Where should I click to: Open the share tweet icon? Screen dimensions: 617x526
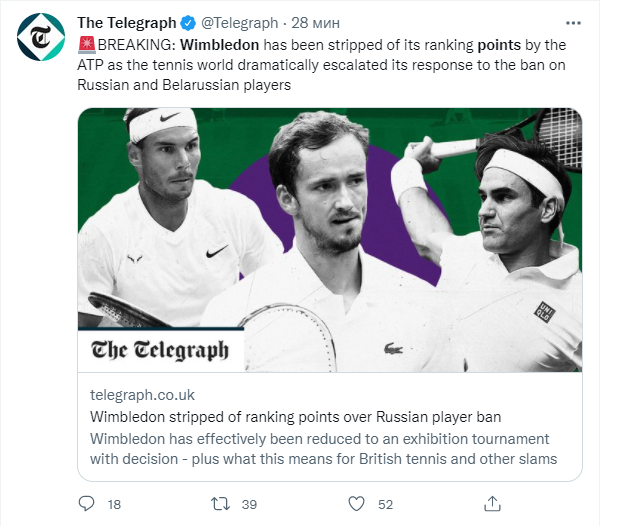pos(491,503)
